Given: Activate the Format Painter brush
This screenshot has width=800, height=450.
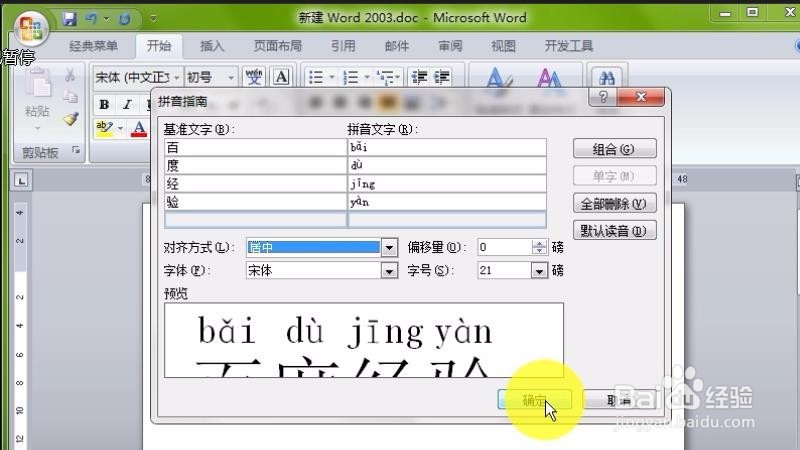Looking at the screenshot, I should [70, 118].
